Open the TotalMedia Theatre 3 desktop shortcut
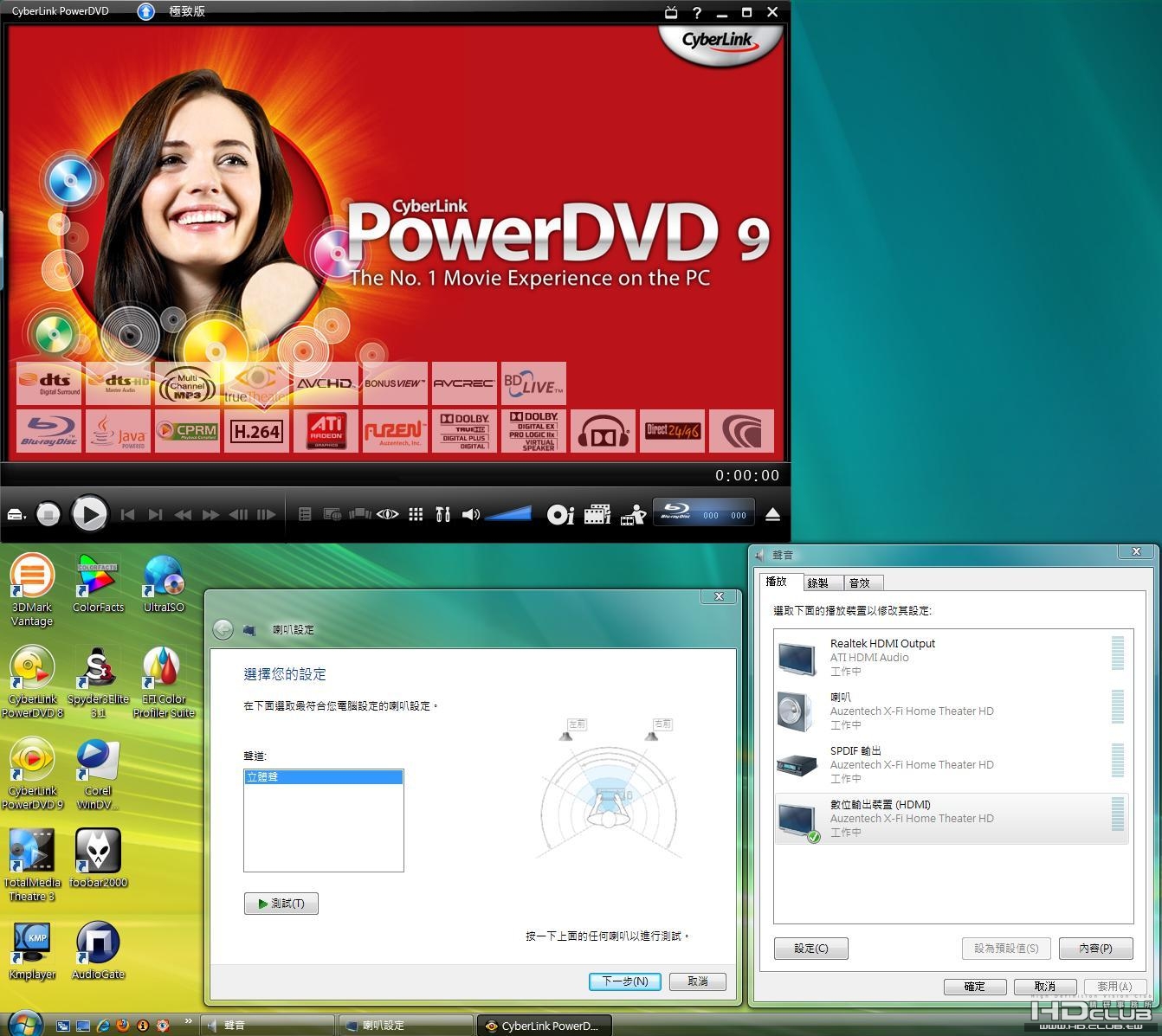 (x=32, y=865)
